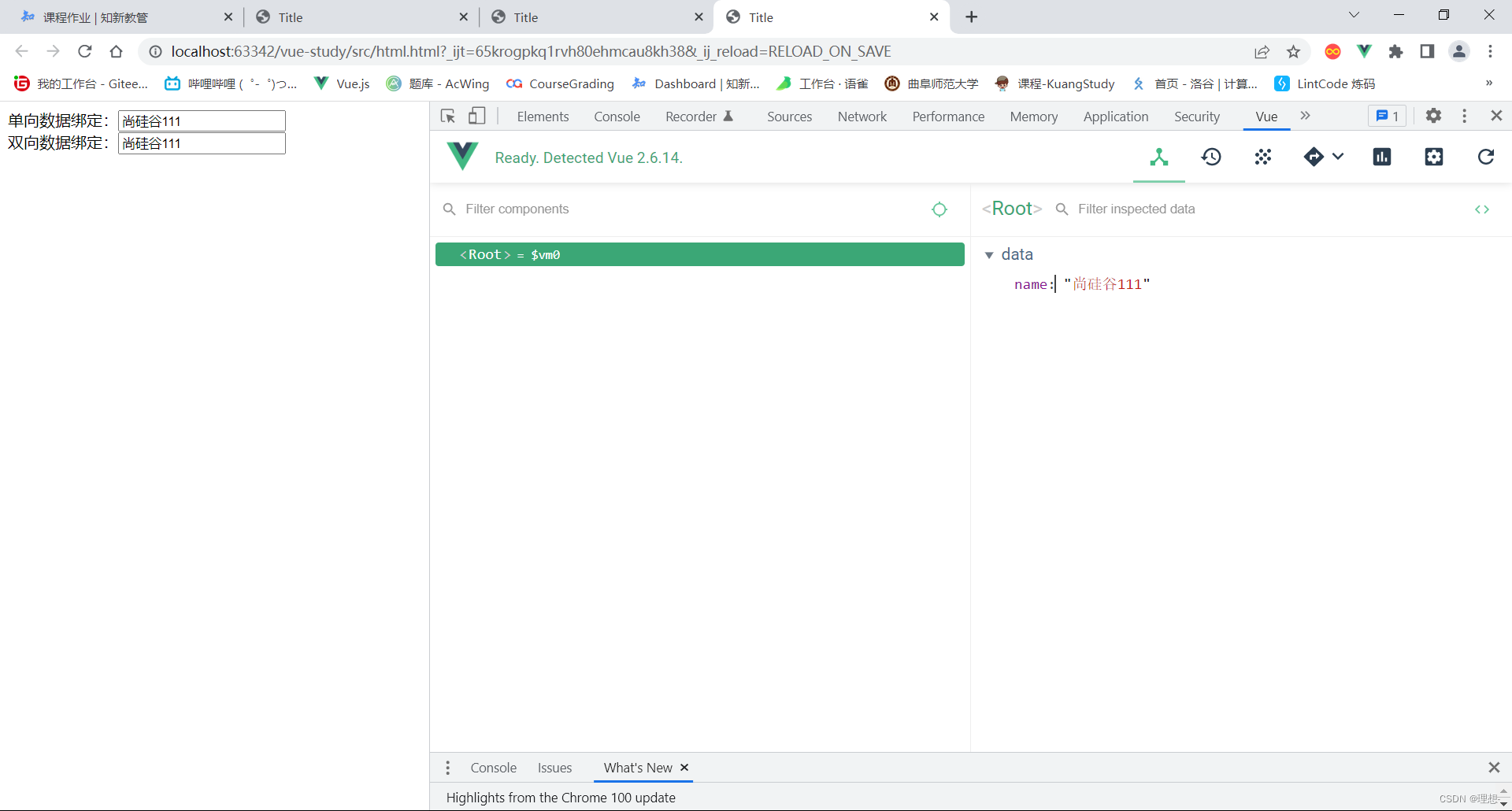Image resolution: width=1512 pixels, height=811 pixels.
Task: Click the inspect DOM code brackets icon
Action: tap(1482, 209)
